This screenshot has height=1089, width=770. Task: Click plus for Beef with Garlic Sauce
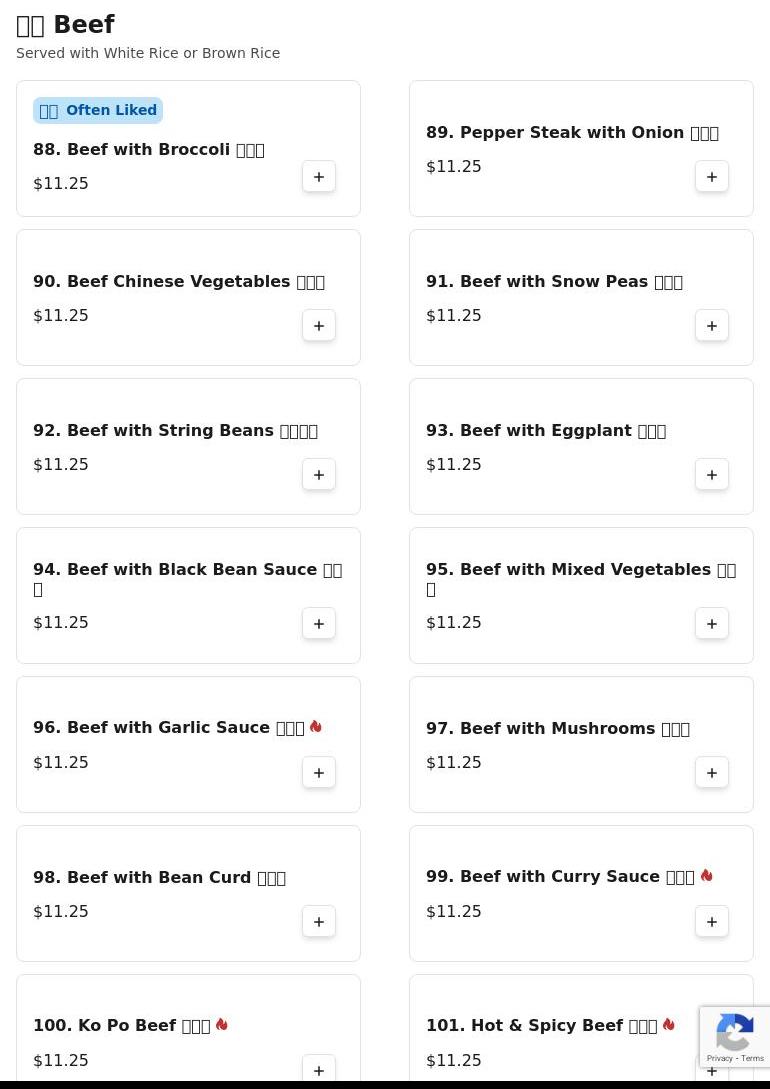(319, 772)
